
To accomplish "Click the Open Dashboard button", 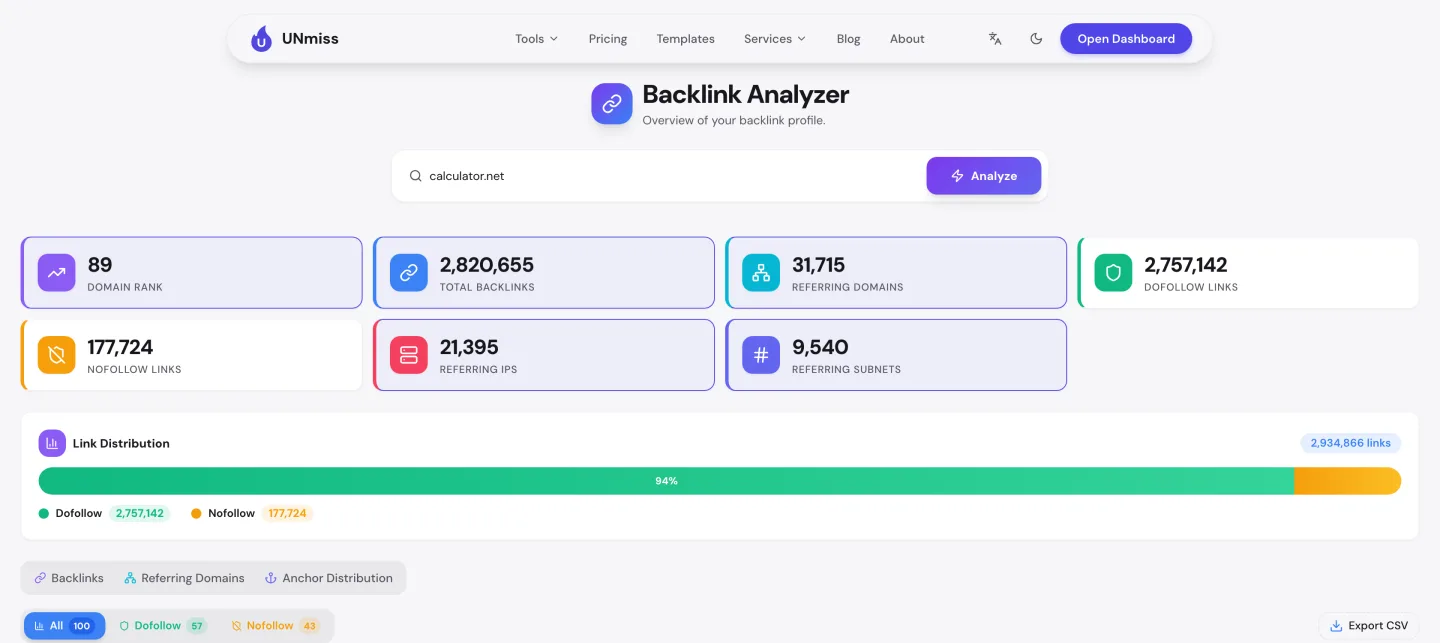I will pos(1126,39).
